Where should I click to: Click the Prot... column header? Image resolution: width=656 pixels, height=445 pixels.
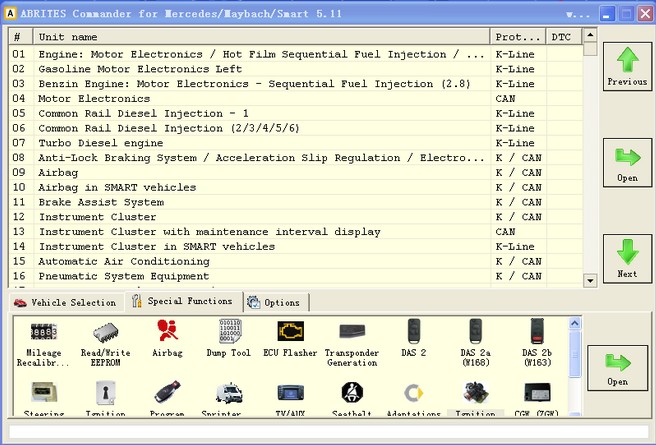pos(518,37)
